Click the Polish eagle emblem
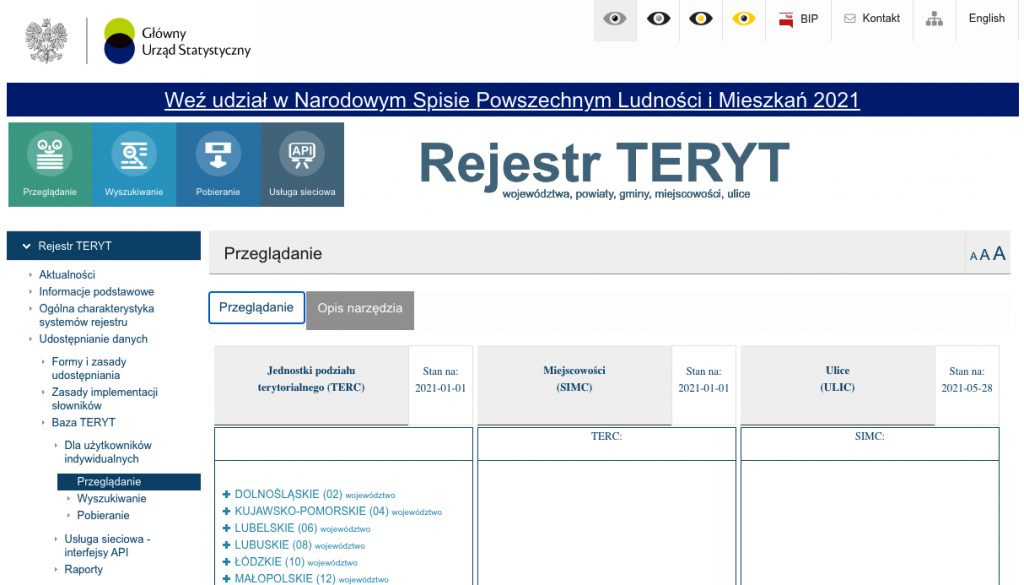The height and width of the screenshot is (585, 1024). pyautogui.click(x=46, y=40)
